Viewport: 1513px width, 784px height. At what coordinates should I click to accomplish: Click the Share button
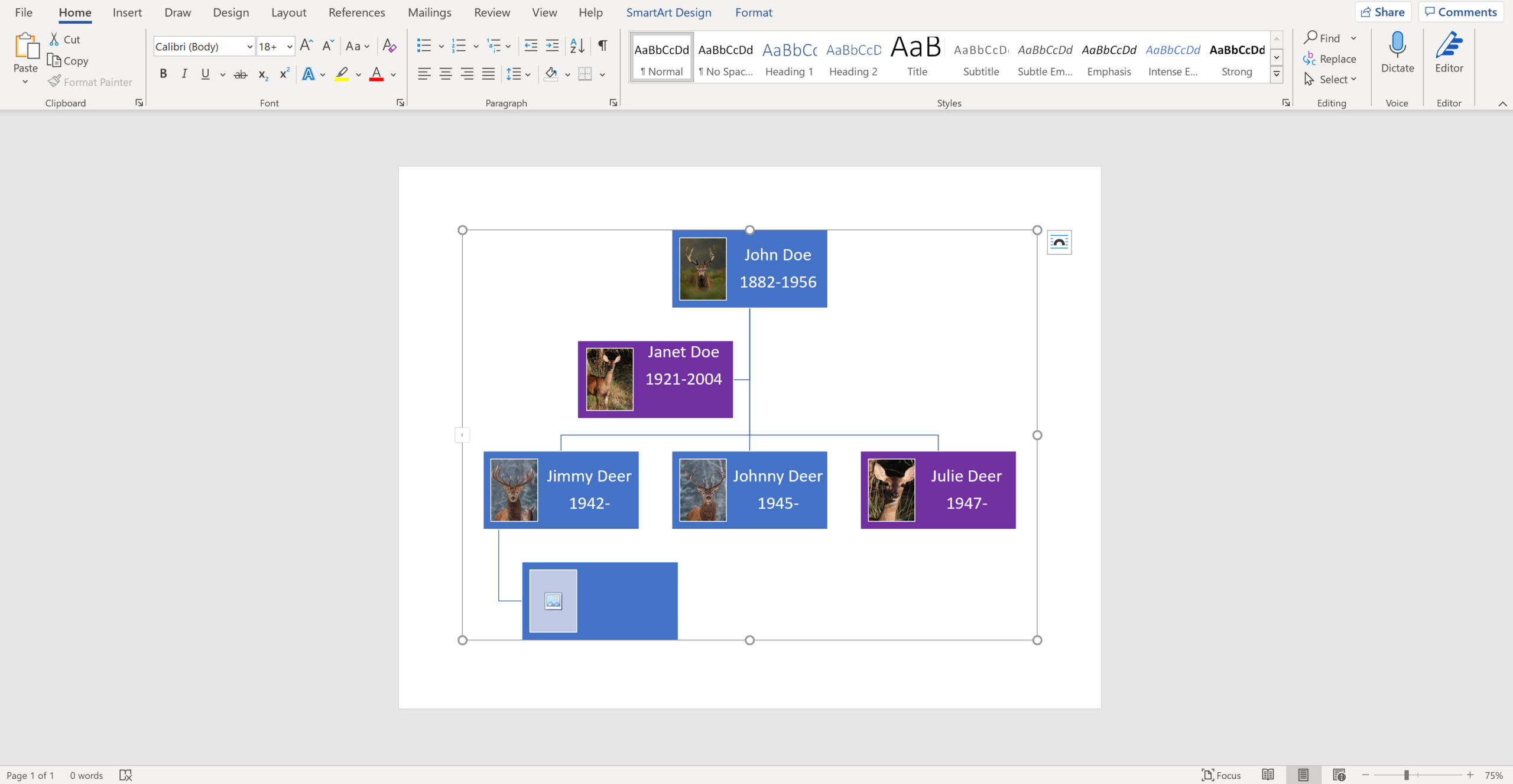(1384, 11)
